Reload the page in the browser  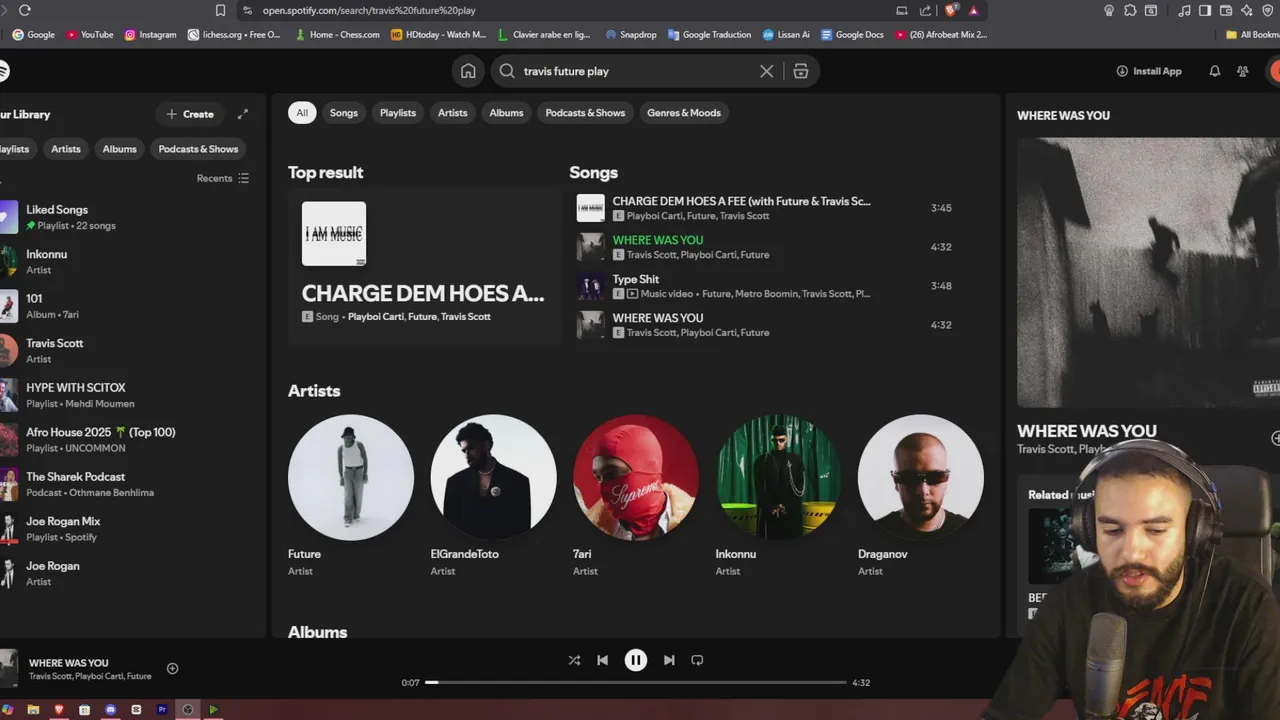24,10
